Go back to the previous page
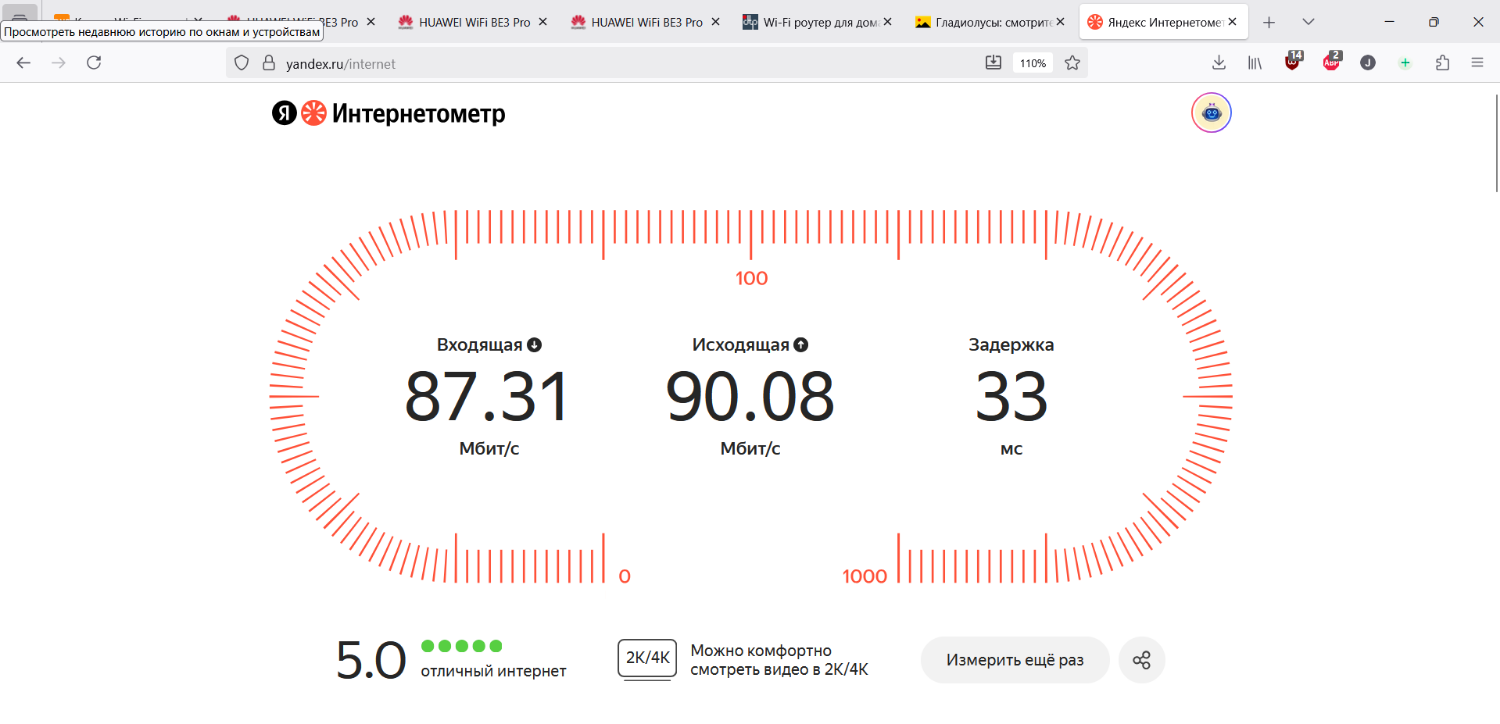 tap(24, 63)
